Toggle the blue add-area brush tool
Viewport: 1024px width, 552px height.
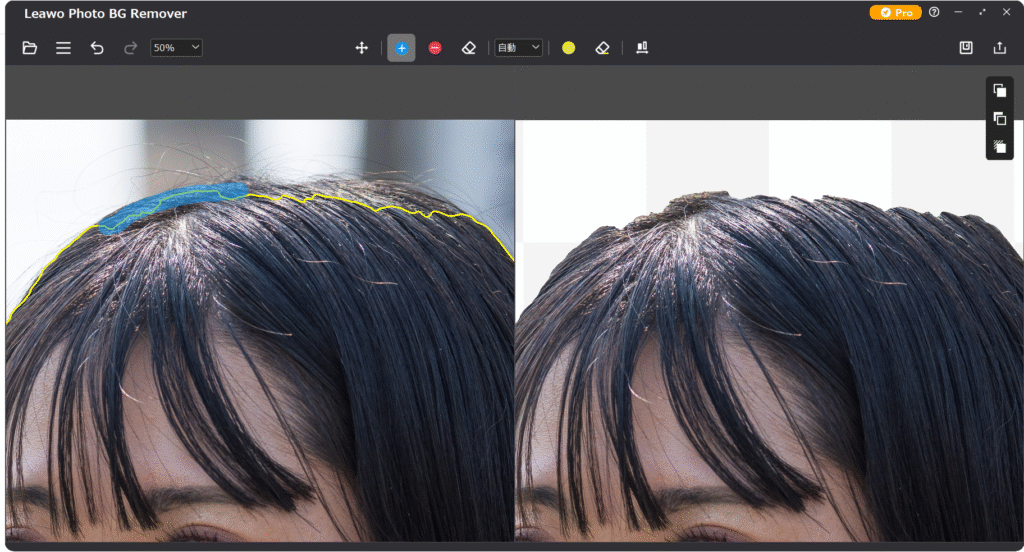(401, 48)
